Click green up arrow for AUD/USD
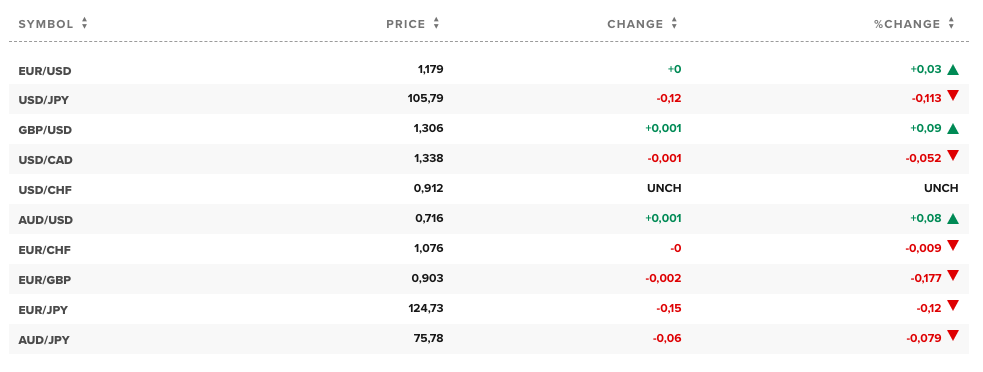Viewport: 983px width, 372px height. click(953, 219)
